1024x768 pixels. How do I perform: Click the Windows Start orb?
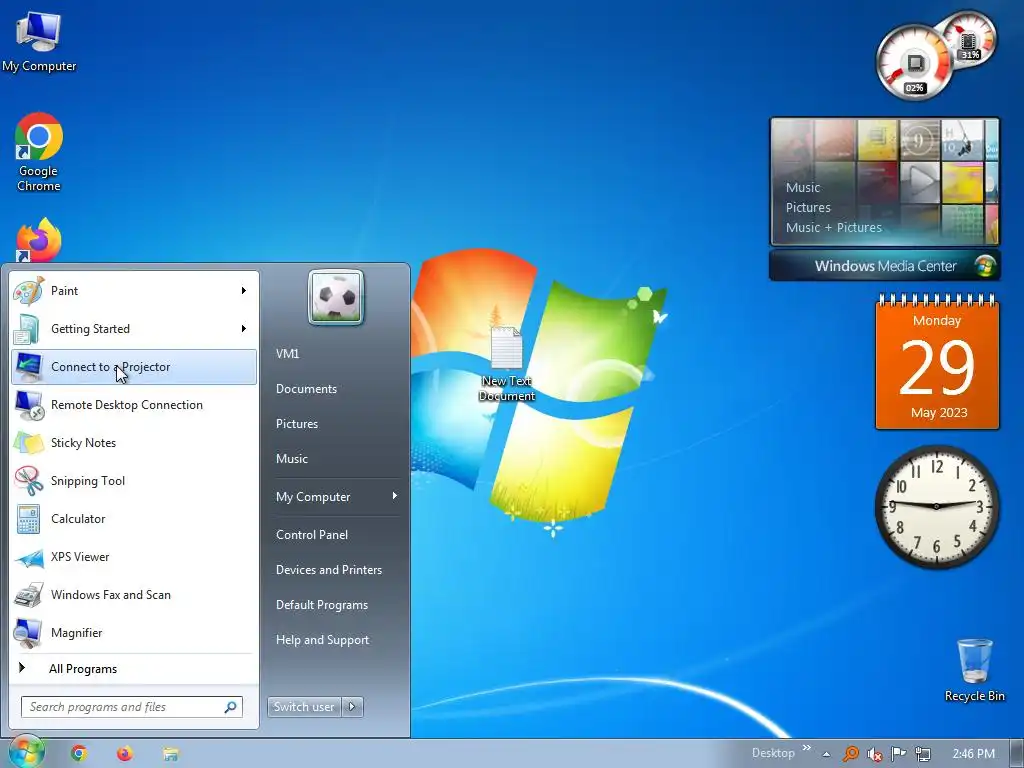(25, 753)
